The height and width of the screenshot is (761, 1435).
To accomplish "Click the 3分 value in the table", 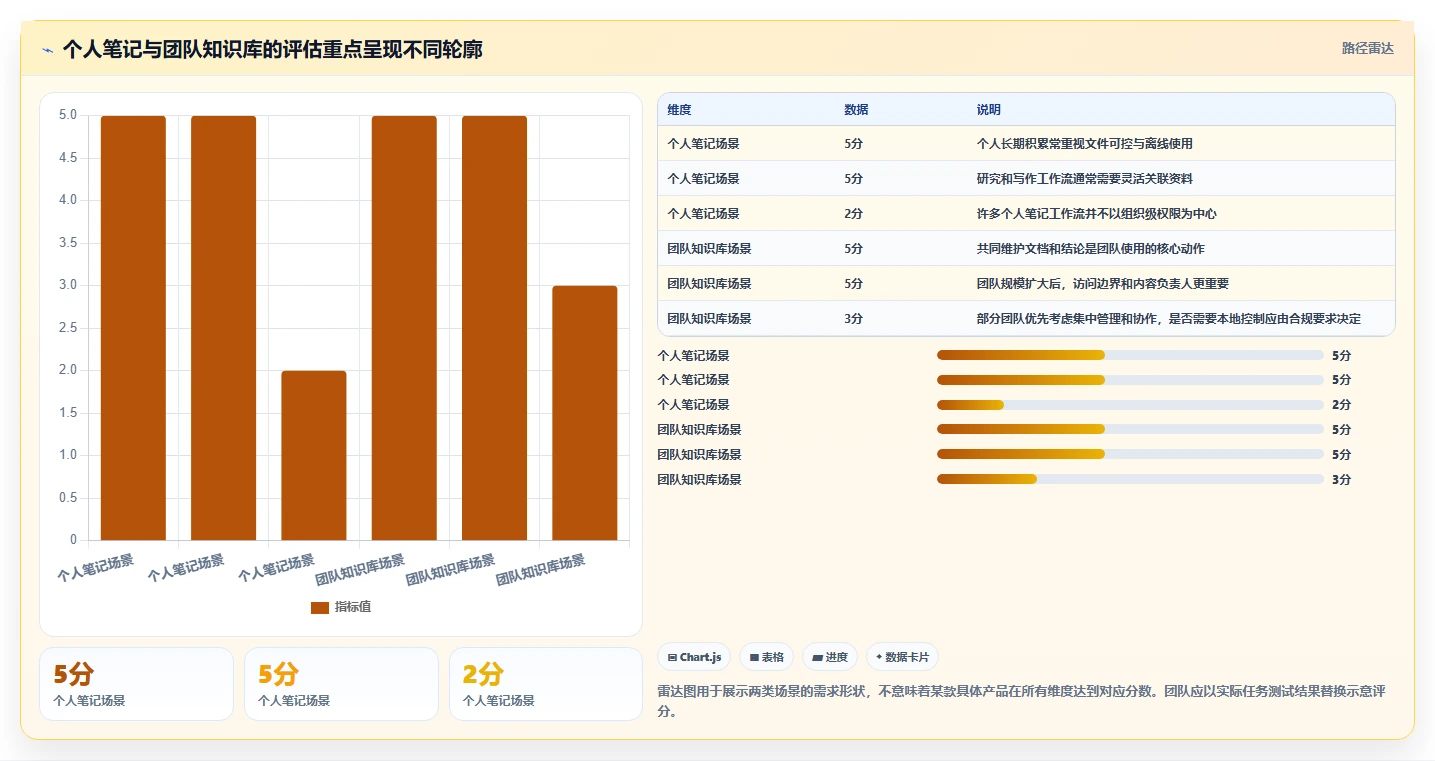I will click(853, 319).
